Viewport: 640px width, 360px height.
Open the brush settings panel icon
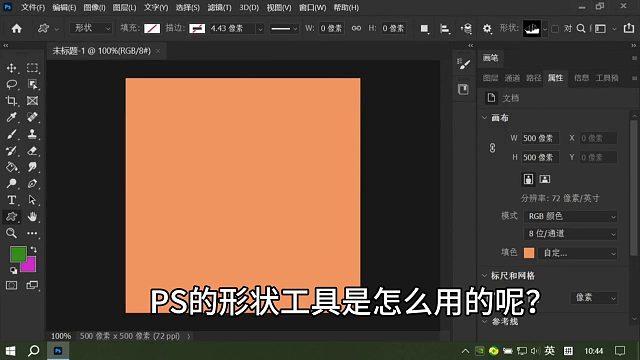click(464, 64)
